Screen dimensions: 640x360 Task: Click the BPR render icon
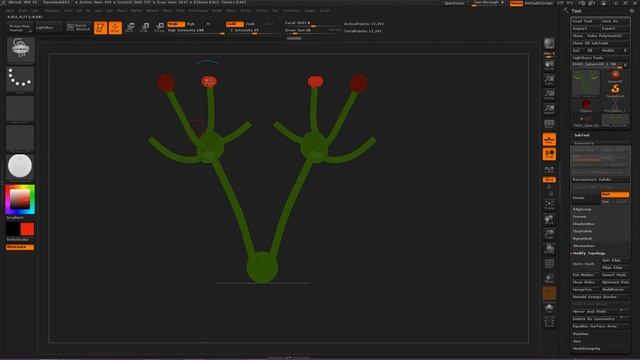(x=549, y=43)
